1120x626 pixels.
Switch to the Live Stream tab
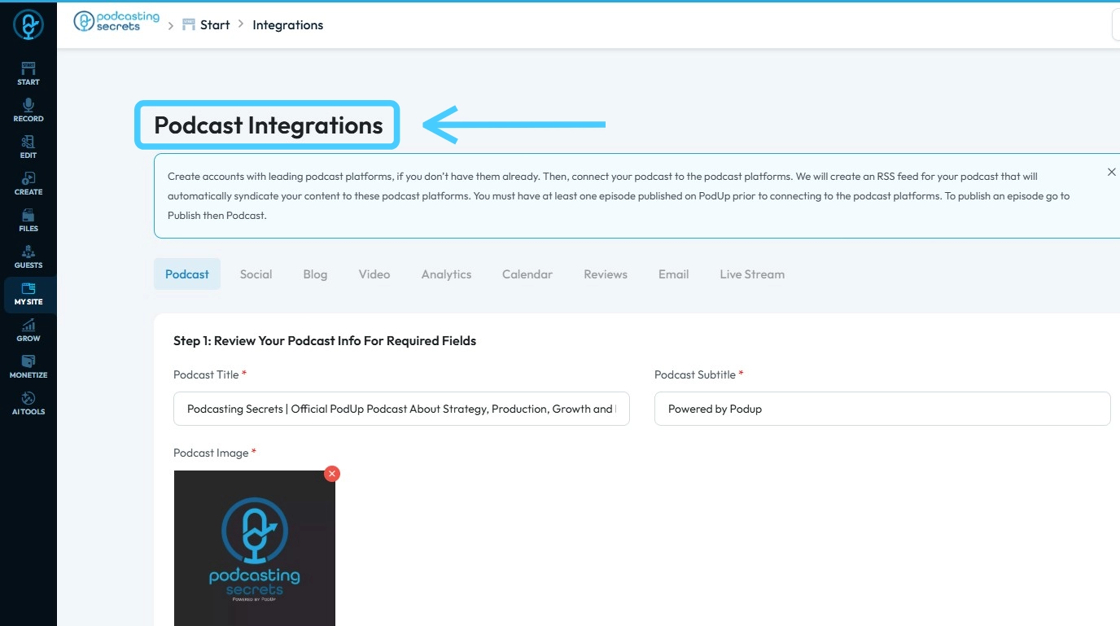coord(752,274)
